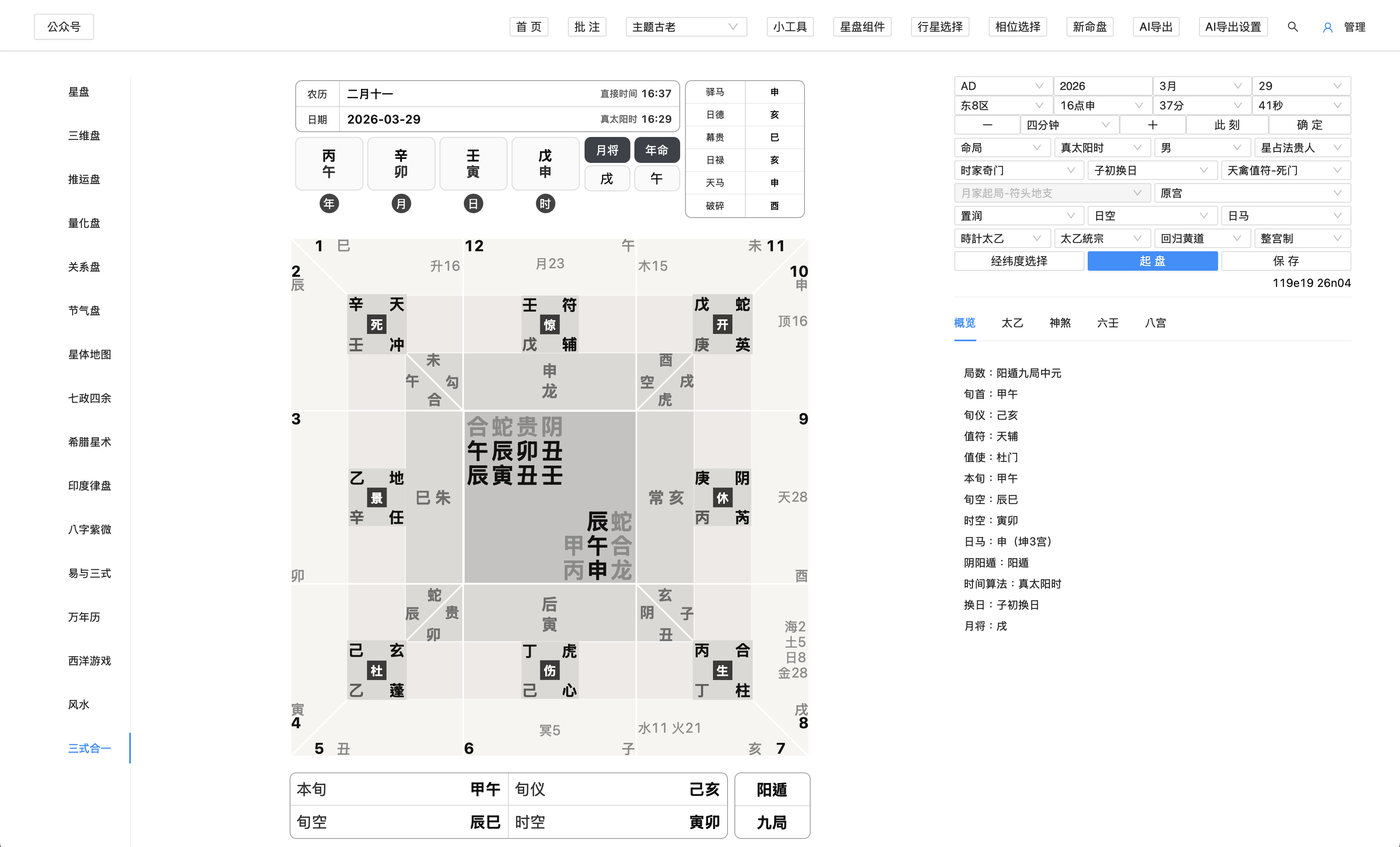
Task: Click the 伤 door badge
Action: 549,671
